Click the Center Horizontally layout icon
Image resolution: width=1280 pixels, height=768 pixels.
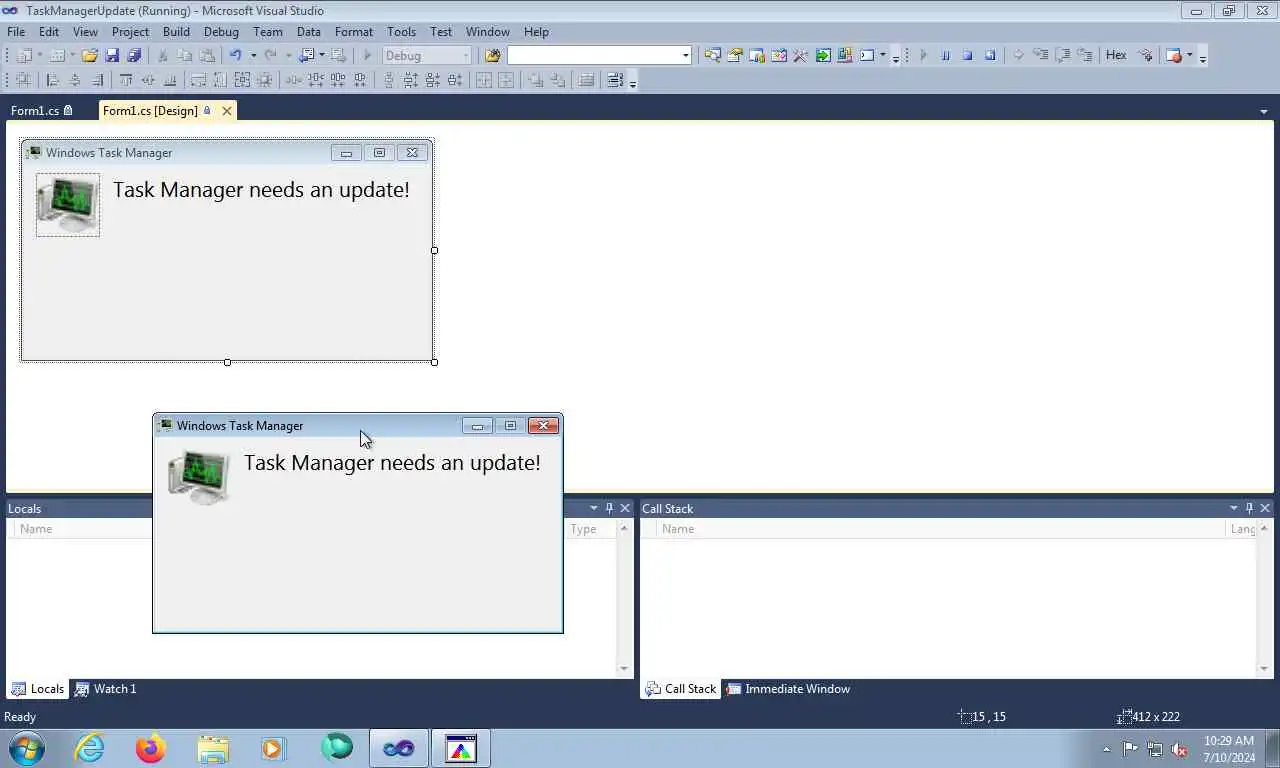pos(484,80)
